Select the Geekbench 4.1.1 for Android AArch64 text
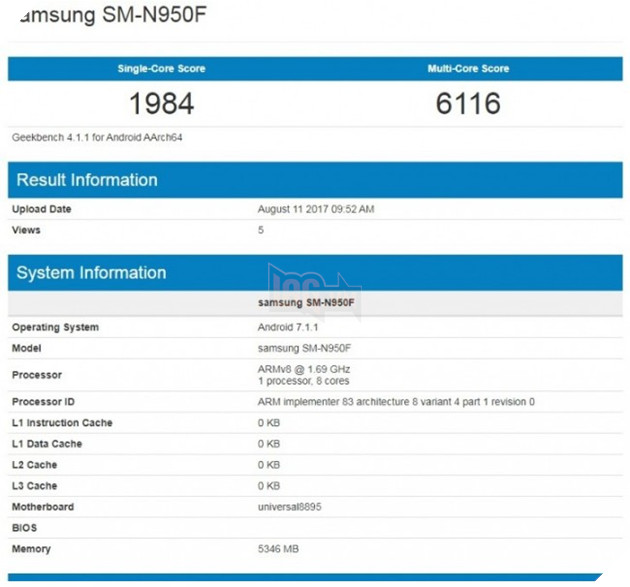Image resolution: width=630 pixels, height=587 pixels. 97,137
